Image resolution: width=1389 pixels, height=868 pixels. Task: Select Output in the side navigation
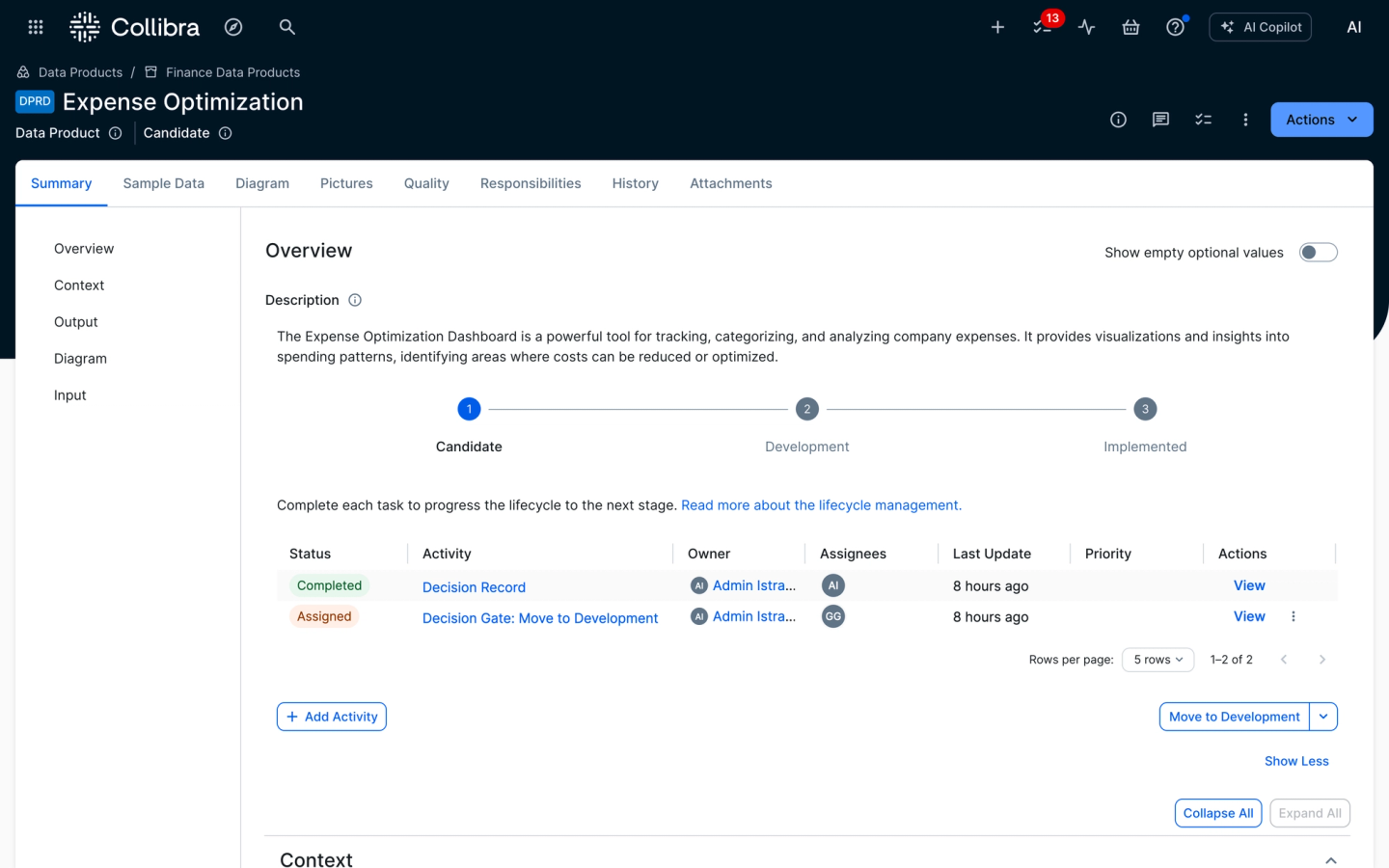pyautogui.click(x=76, y=322)
